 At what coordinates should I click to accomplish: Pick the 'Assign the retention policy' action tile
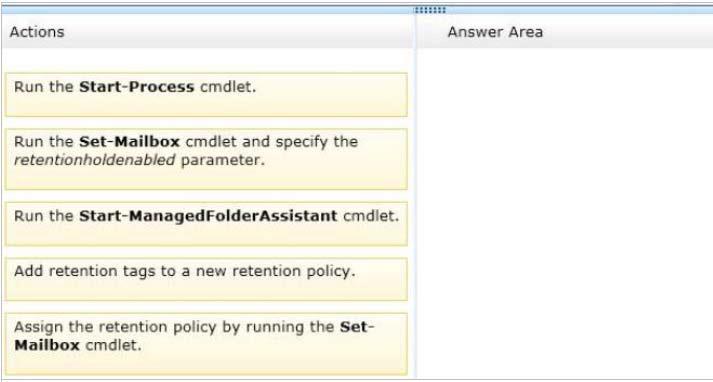tap(206, 344)
